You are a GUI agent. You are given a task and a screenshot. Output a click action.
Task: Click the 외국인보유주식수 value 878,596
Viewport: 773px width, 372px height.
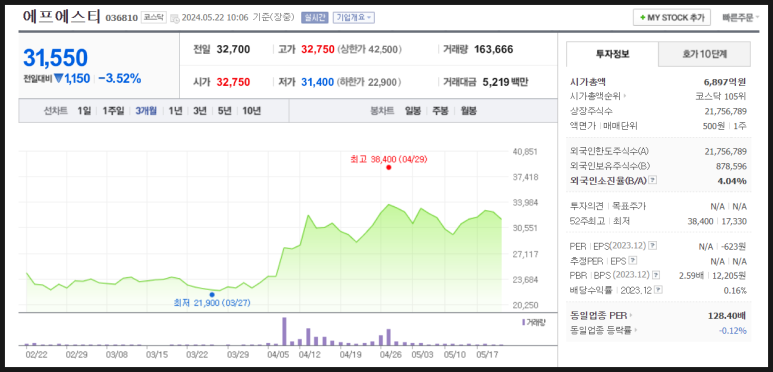click(x=732, y=166)
